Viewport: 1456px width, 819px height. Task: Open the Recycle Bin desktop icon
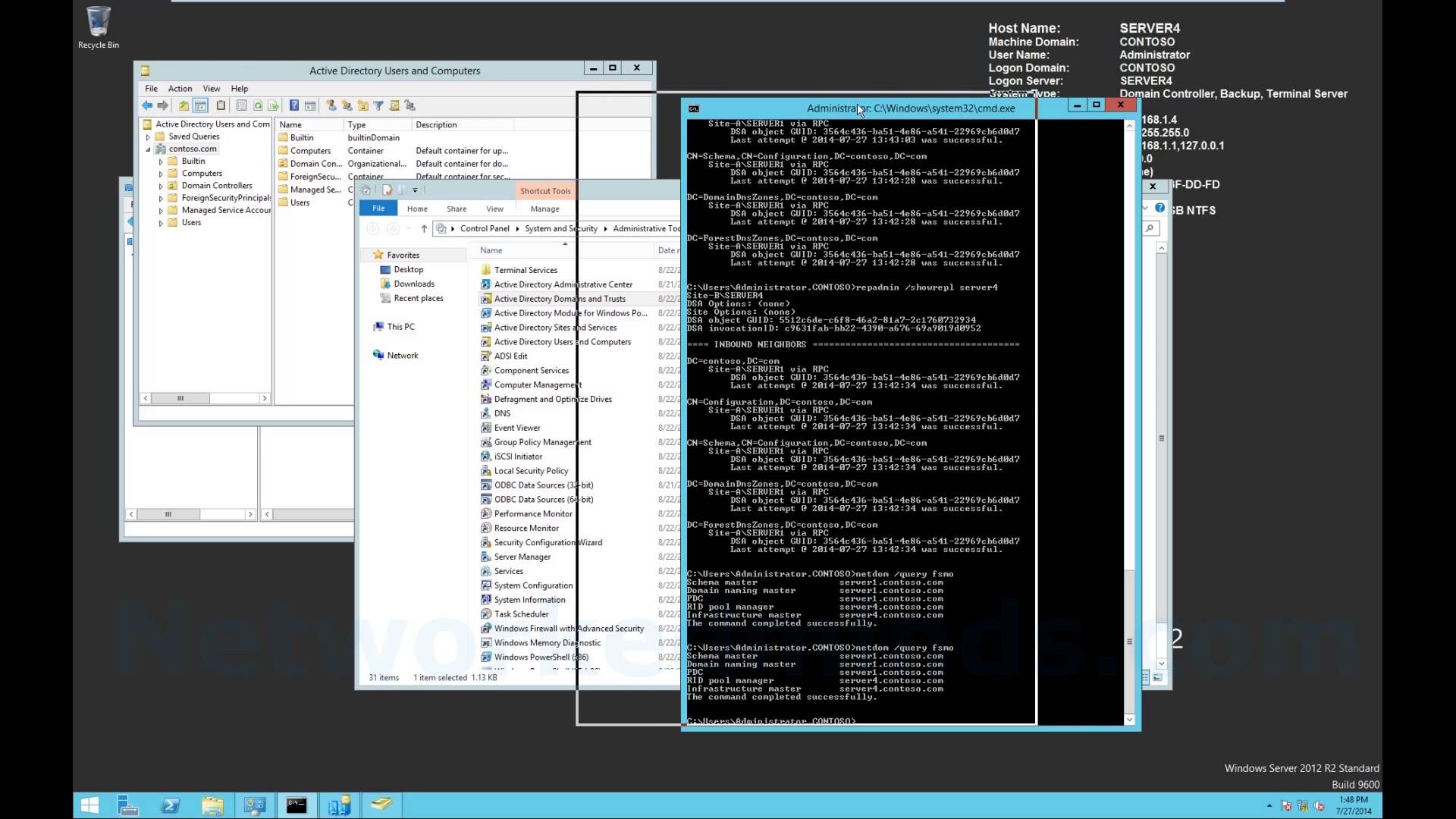coord(99,28)
